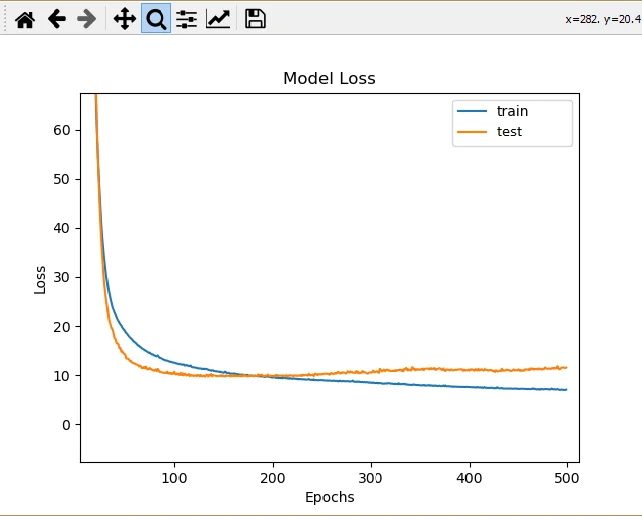Go back to the previous view
The height and width of the screenshot is (516, 642).
[x=57, y=19]
